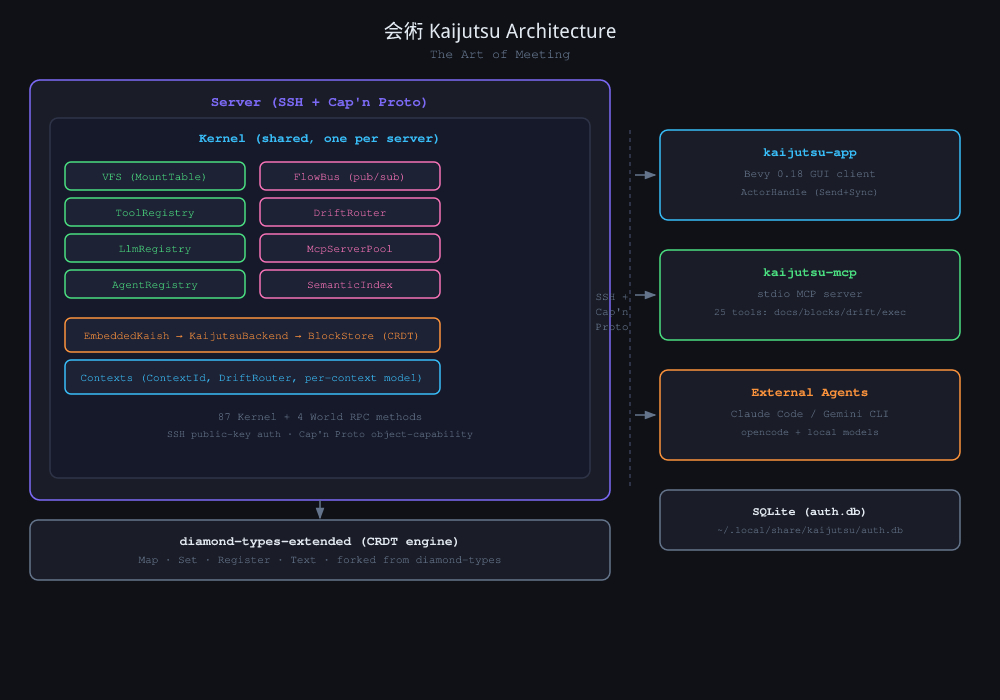Select the FlowBus (pub/sub) box
This screenshot has height=700, width=1000.
(x=350, y=177)
